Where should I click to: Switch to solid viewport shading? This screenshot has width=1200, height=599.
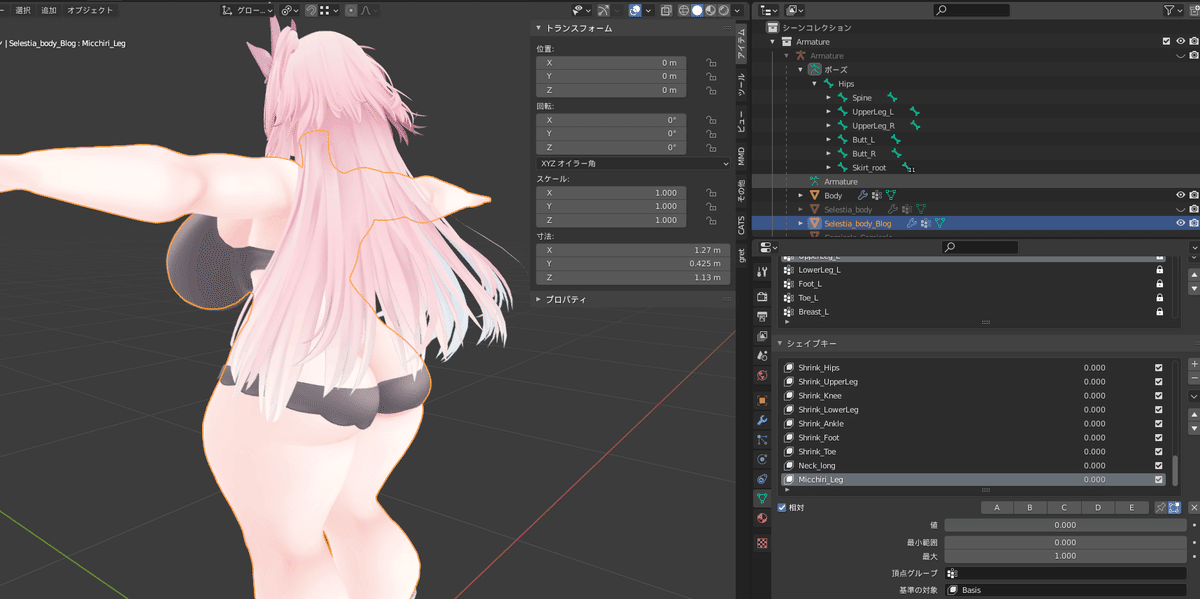point(697,10)
